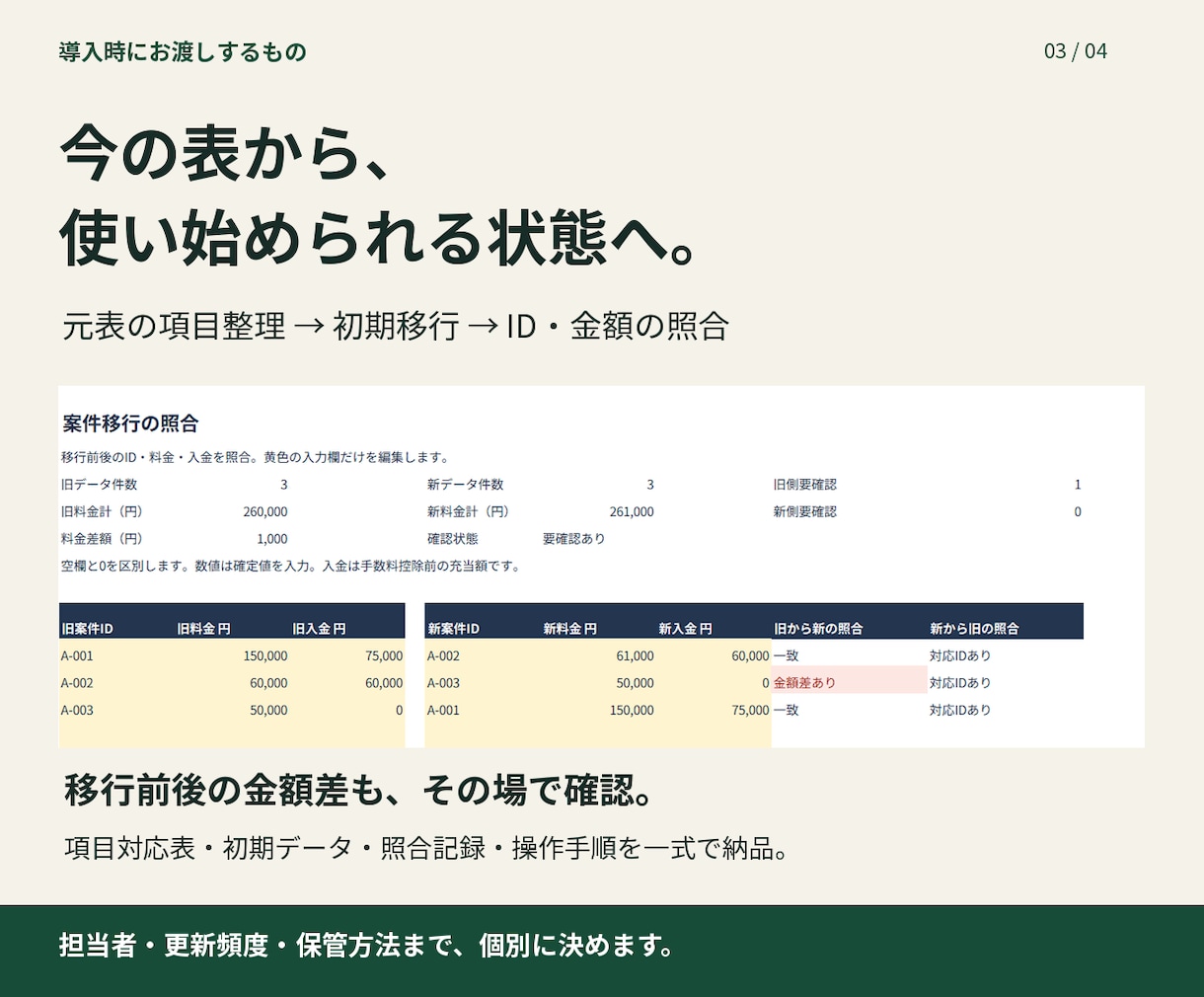Click the 旧料金計（円） label
Screen dimensions: 1204x997
[x=102, y=511]
